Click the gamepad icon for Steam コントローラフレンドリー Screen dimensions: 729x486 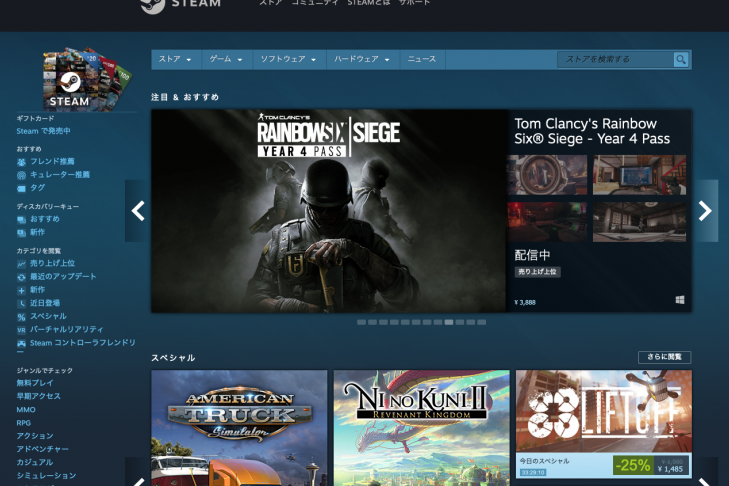click(x=21, y=344)
